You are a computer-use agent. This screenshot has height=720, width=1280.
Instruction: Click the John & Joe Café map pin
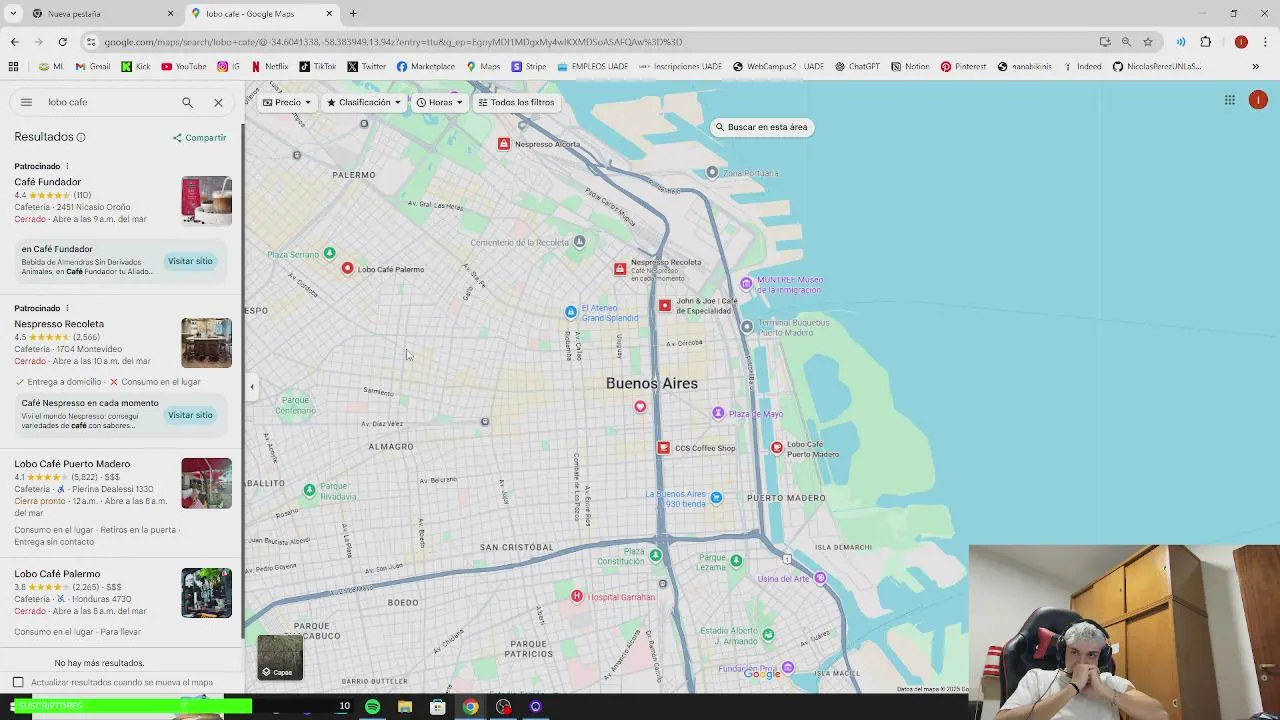point(665,305)
